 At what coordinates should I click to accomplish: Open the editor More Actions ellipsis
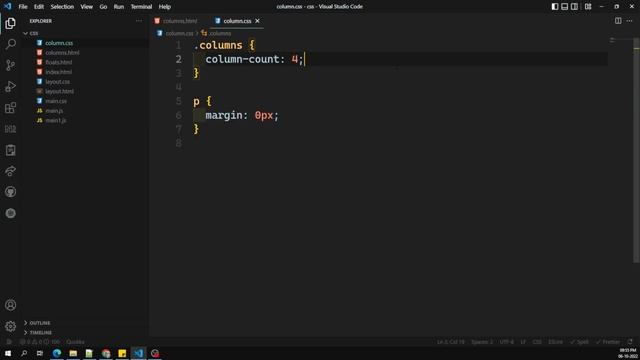pyautogui.click(x=629, y=21)
